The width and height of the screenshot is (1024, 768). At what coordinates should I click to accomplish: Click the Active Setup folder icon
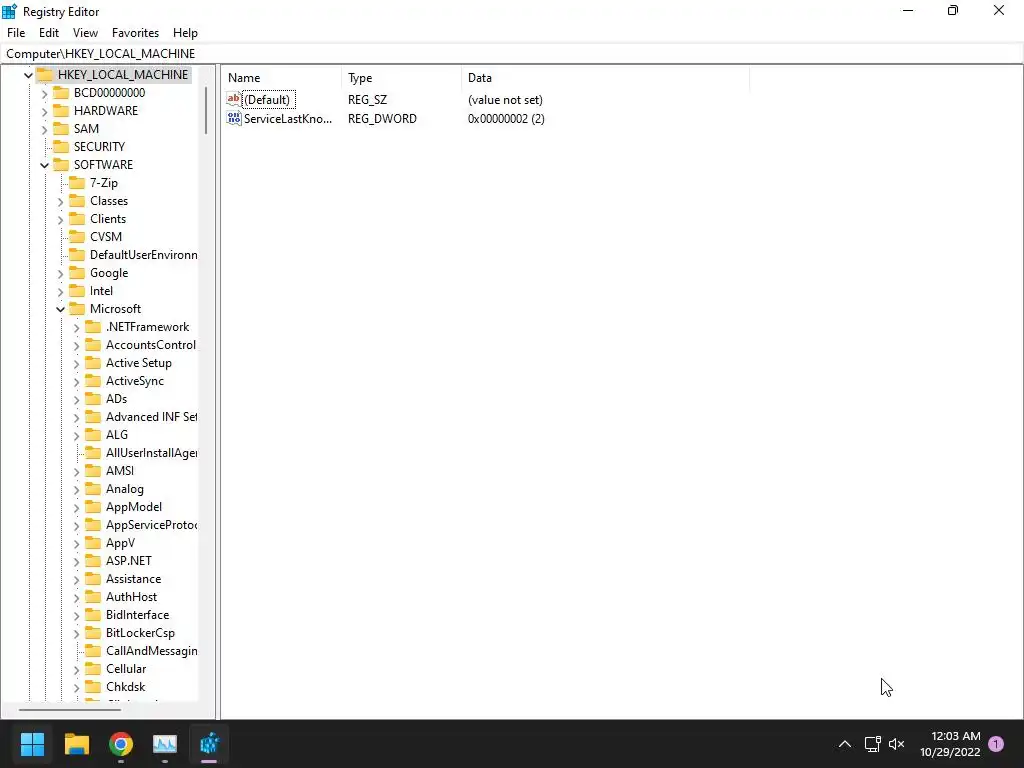(93, 362)
